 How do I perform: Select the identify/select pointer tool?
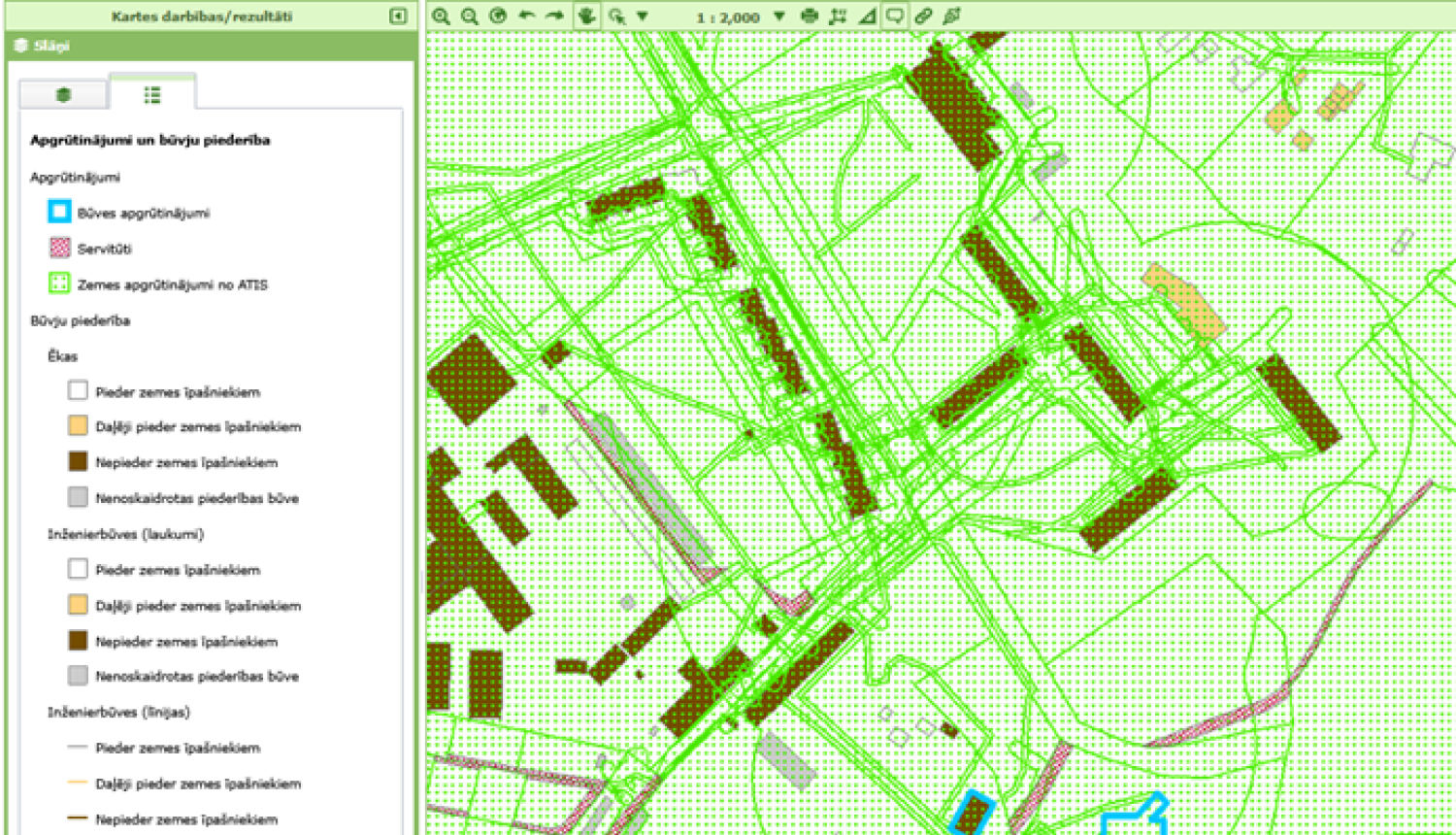(x=615, y=17)
